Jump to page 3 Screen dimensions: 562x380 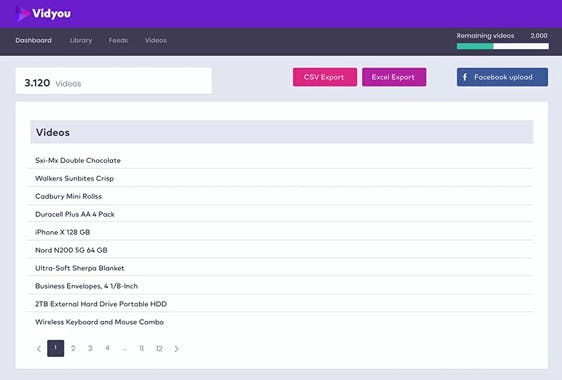pos(90,348)
